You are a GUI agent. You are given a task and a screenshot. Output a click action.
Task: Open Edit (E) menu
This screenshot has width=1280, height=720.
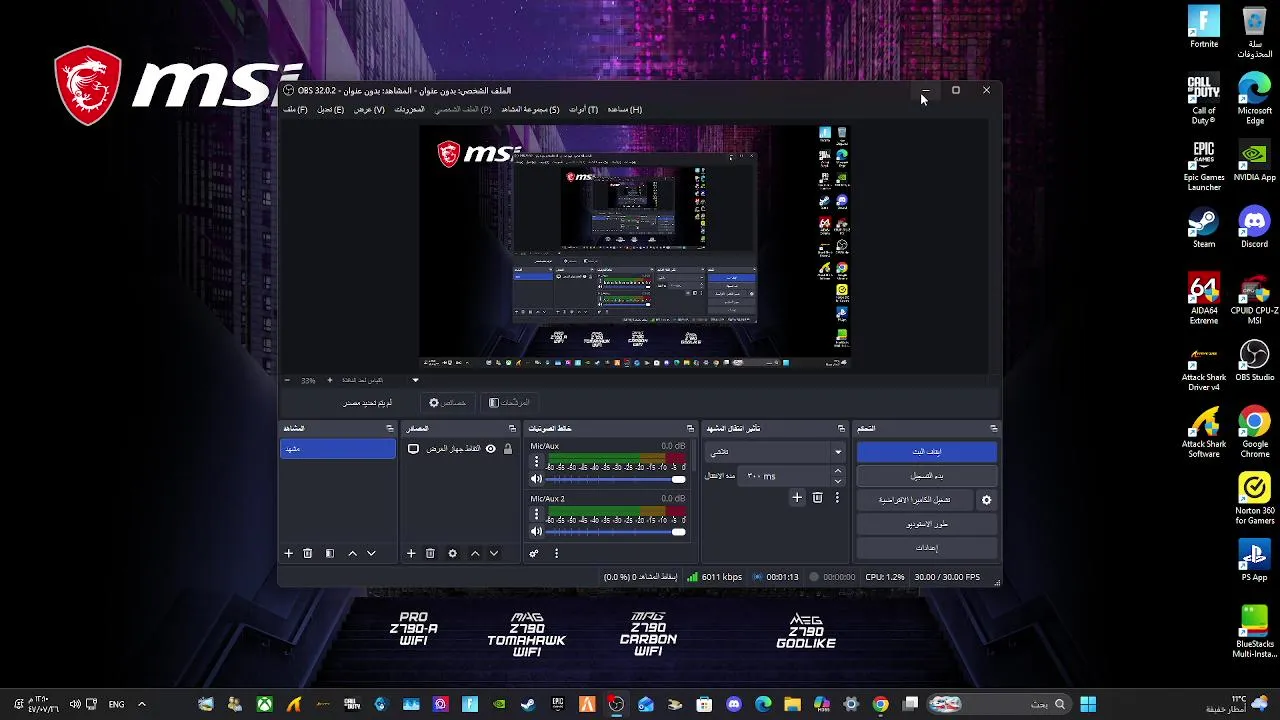point(331,109)
